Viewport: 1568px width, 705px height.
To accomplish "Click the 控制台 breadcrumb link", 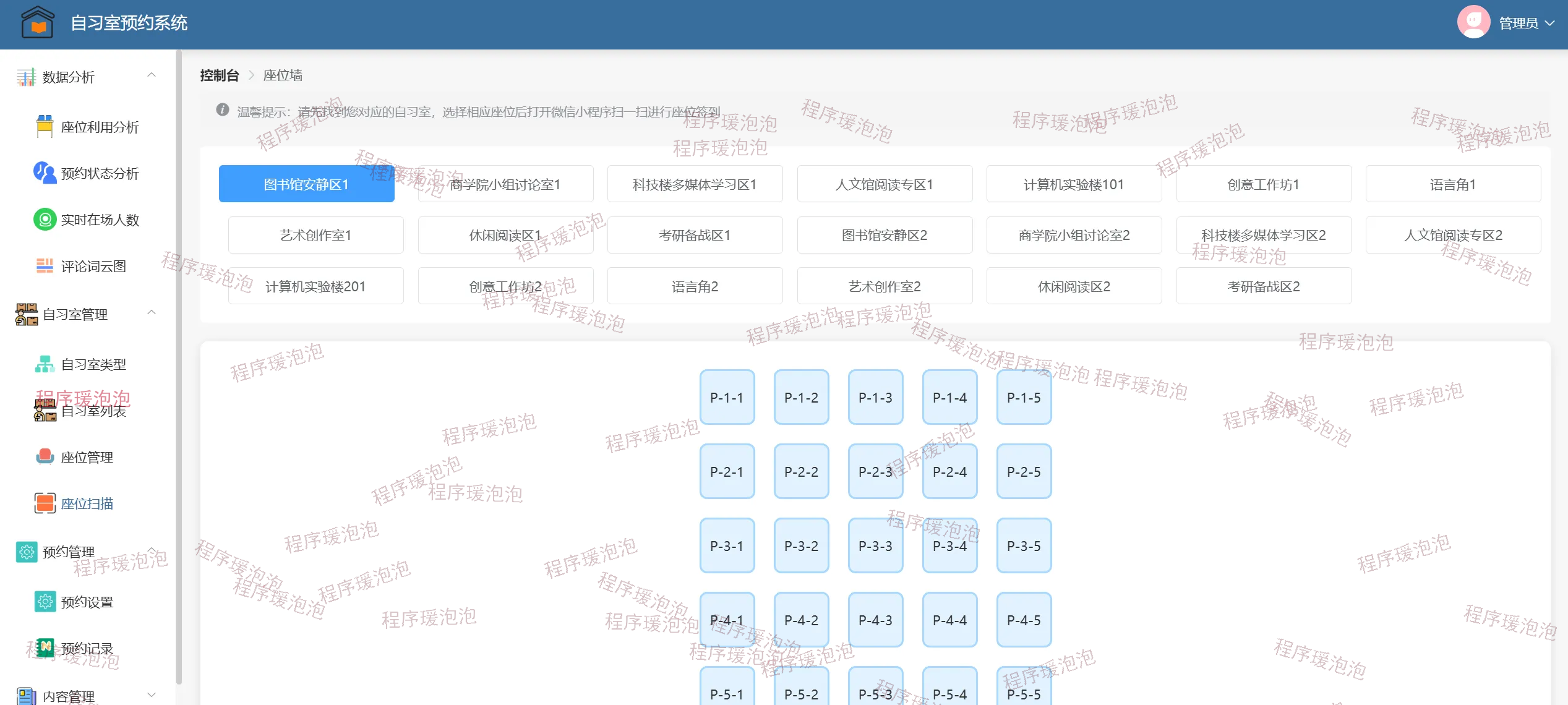I will pos(220,75).
